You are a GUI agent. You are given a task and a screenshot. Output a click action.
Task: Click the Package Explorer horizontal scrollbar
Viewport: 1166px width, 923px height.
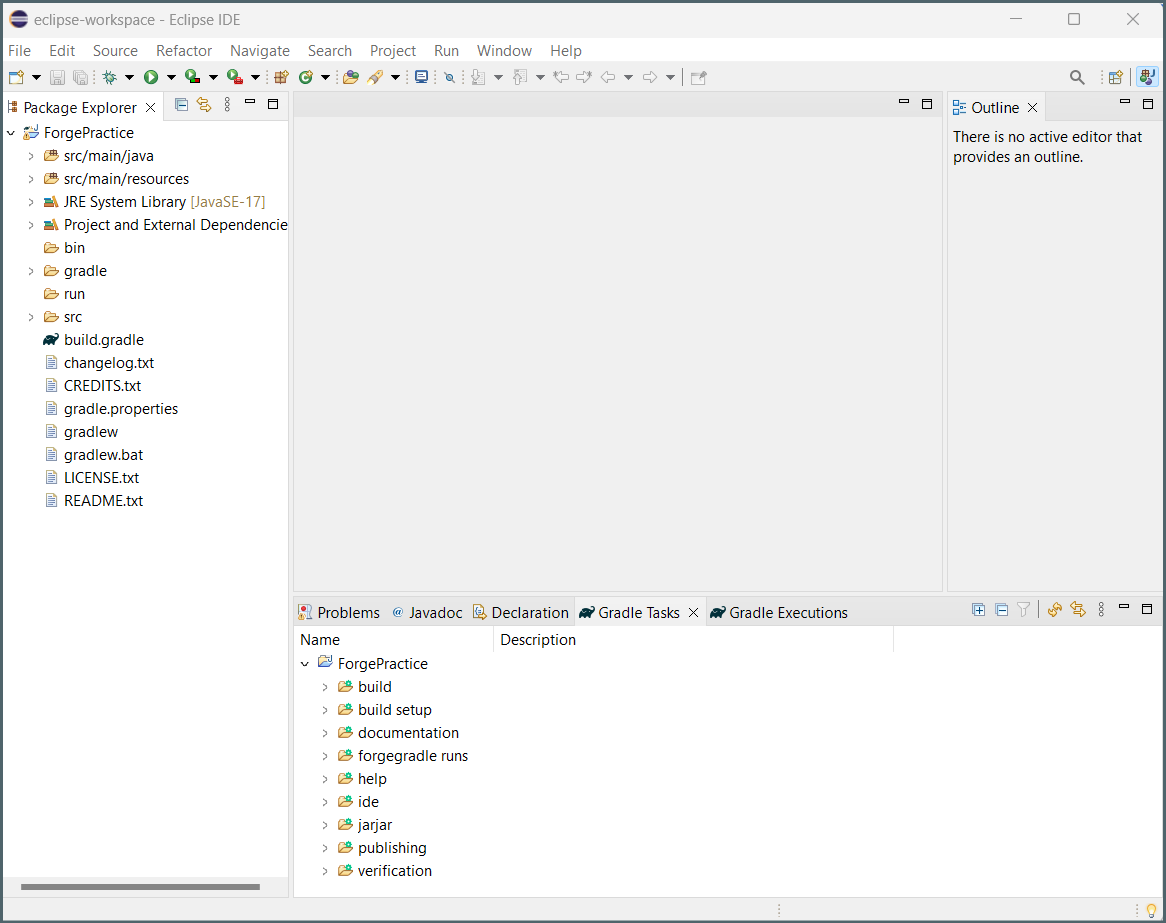pos(140,887)
